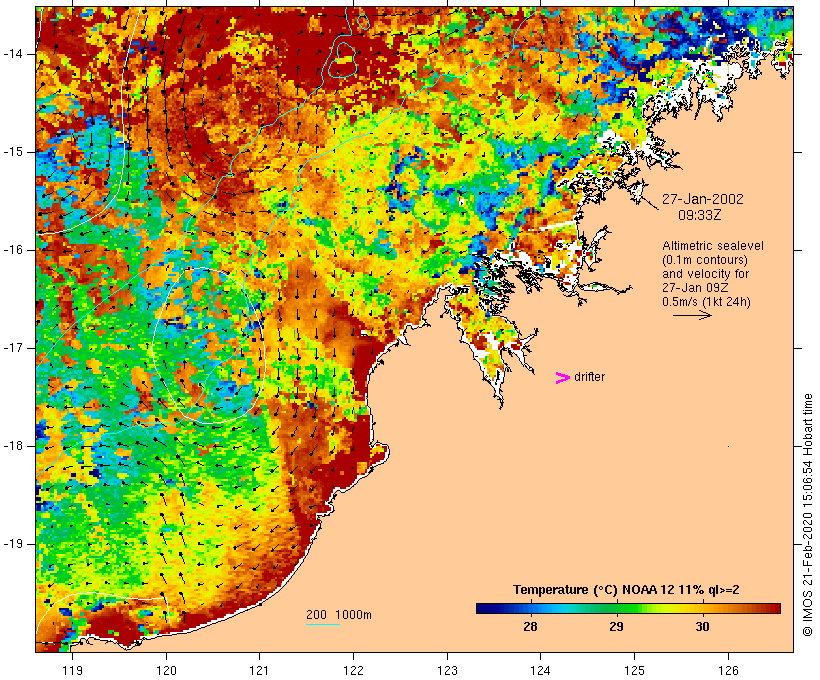This screenshot has height=680, width=820.
Task: Click the temperature colorbar
Action: click(628, 608)
